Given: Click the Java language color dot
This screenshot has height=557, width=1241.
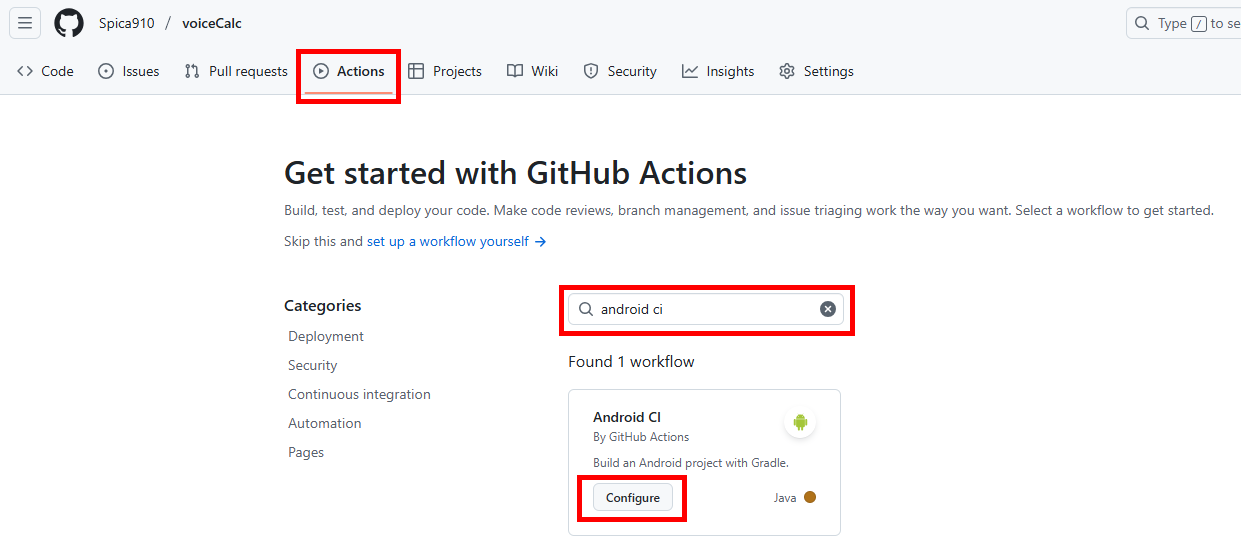Looking at the screenshot, I should click(x=810, y=497).
